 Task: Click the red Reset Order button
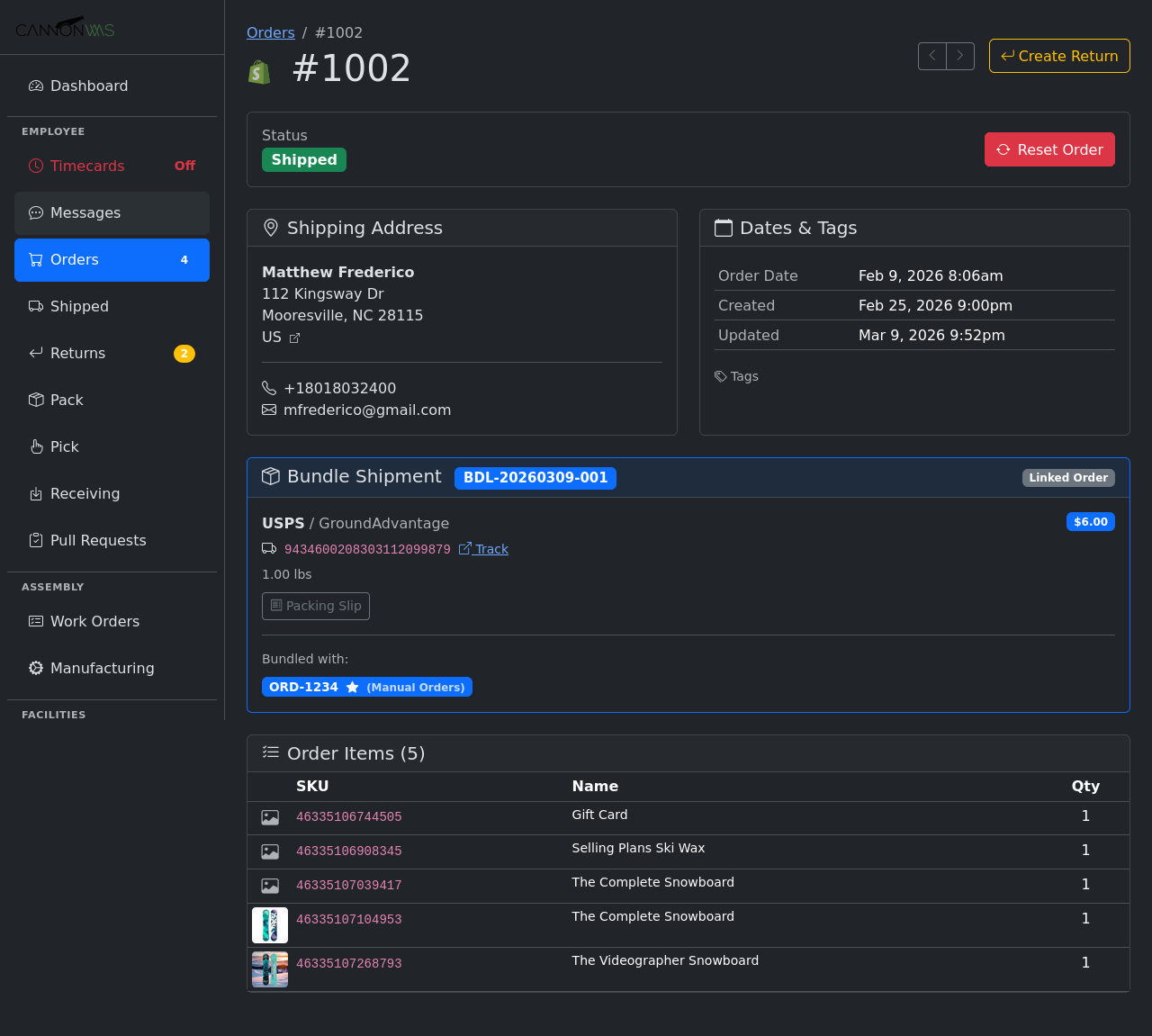click(x=1049, y=149)
